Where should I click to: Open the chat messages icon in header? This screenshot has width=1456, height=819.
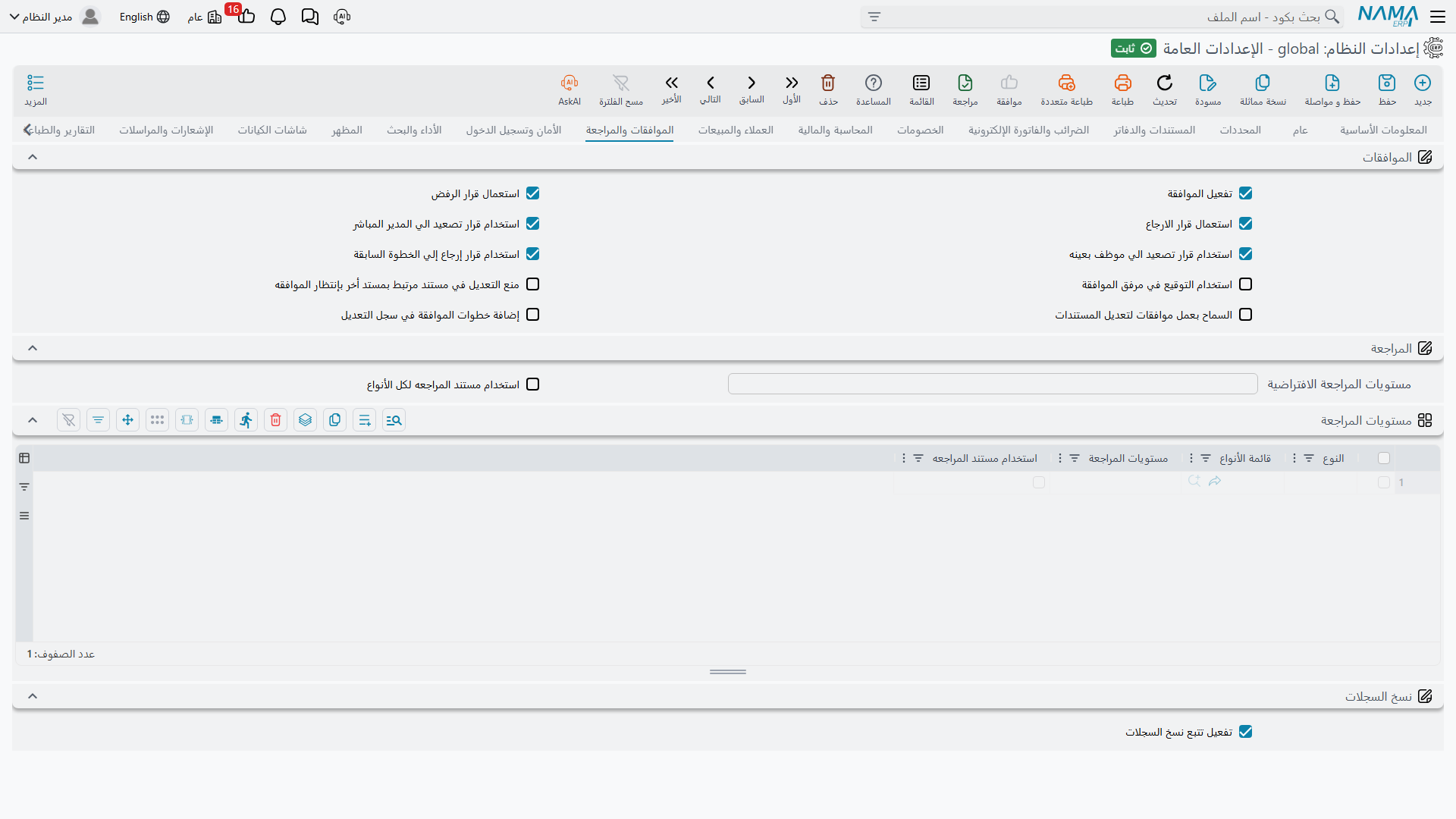point(310,17)
